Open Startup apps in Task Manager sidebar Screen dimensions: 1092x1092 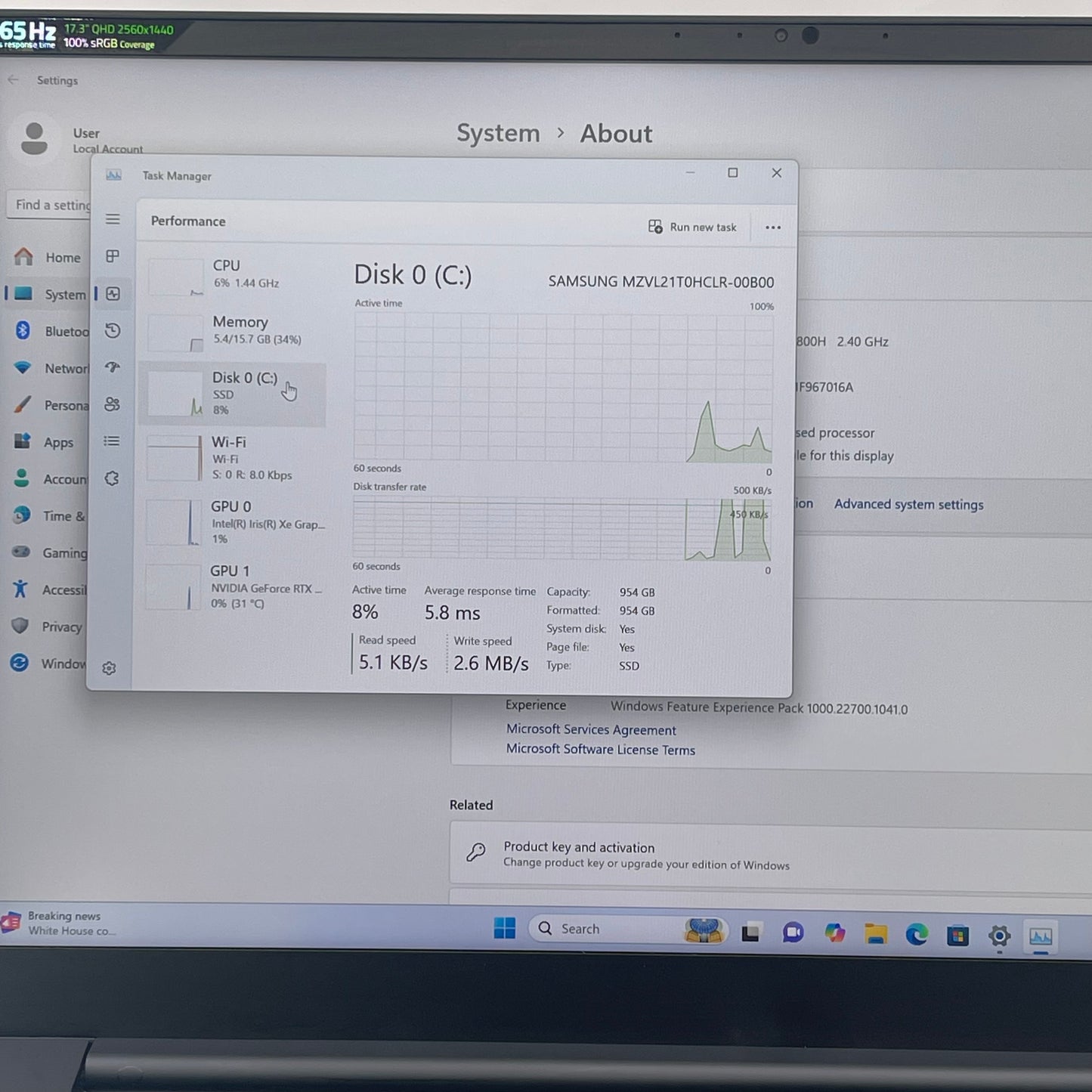coord(113,367)
